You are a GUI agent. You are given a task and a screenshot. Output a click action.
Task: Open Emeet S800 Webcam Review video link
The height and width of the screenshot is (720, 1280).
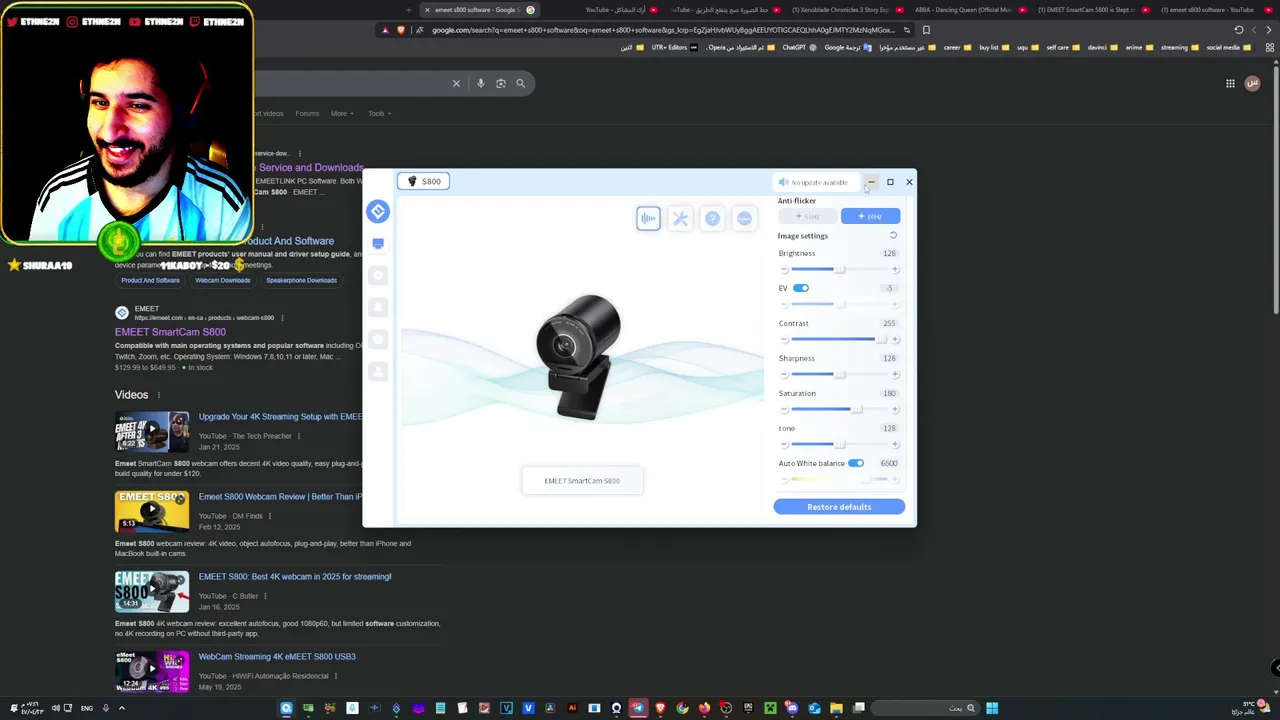tap(280, 496)
